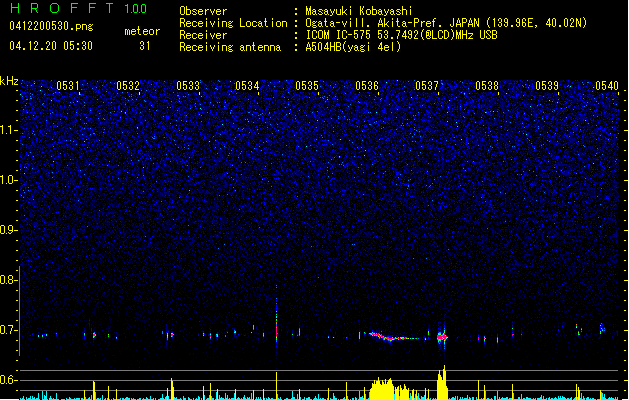
Task: Click the A504HB(yagi 4el) antenna text
Action: point(353,47)
